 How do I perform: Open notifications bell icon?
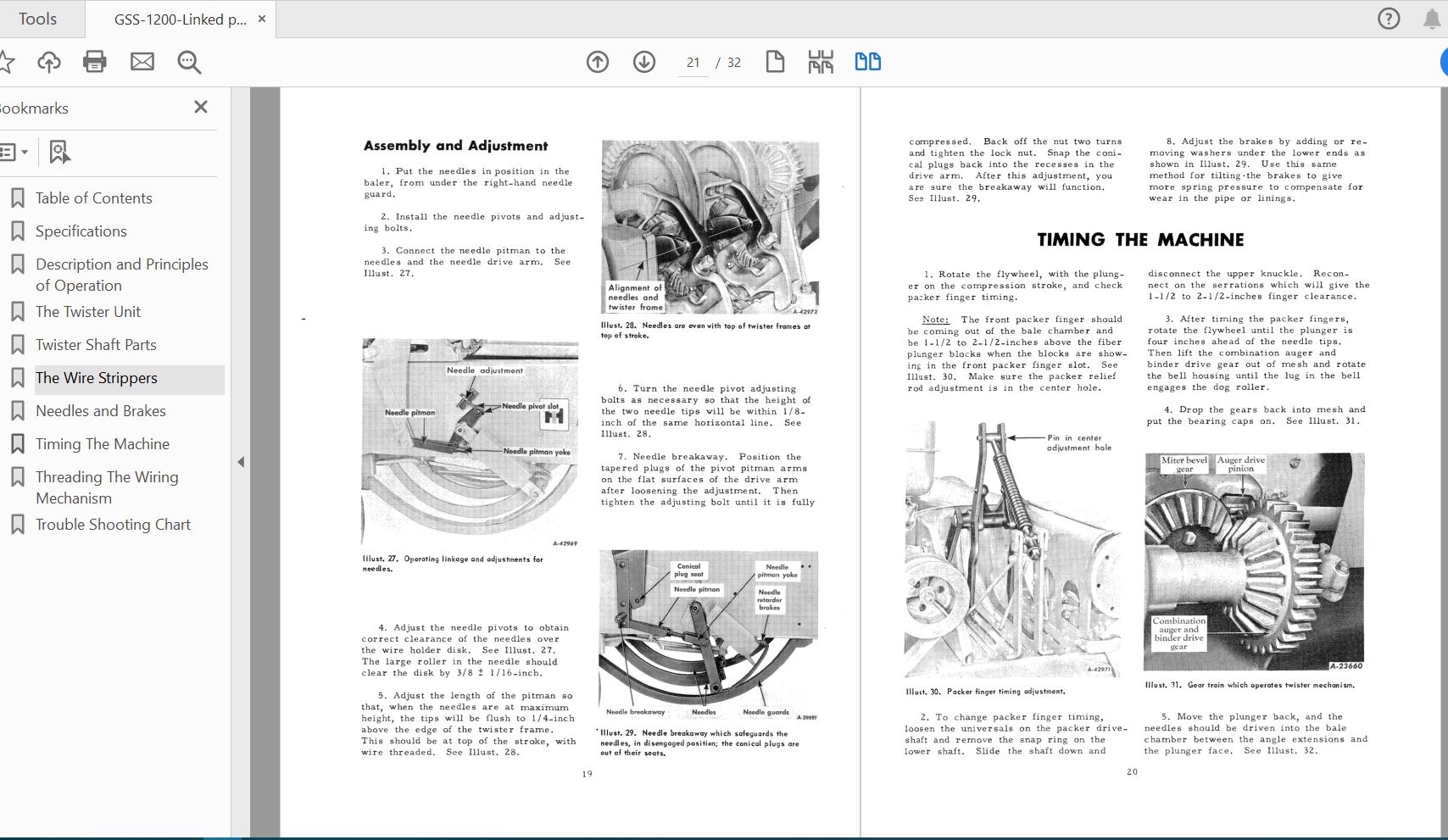(x=1432, y=19)
